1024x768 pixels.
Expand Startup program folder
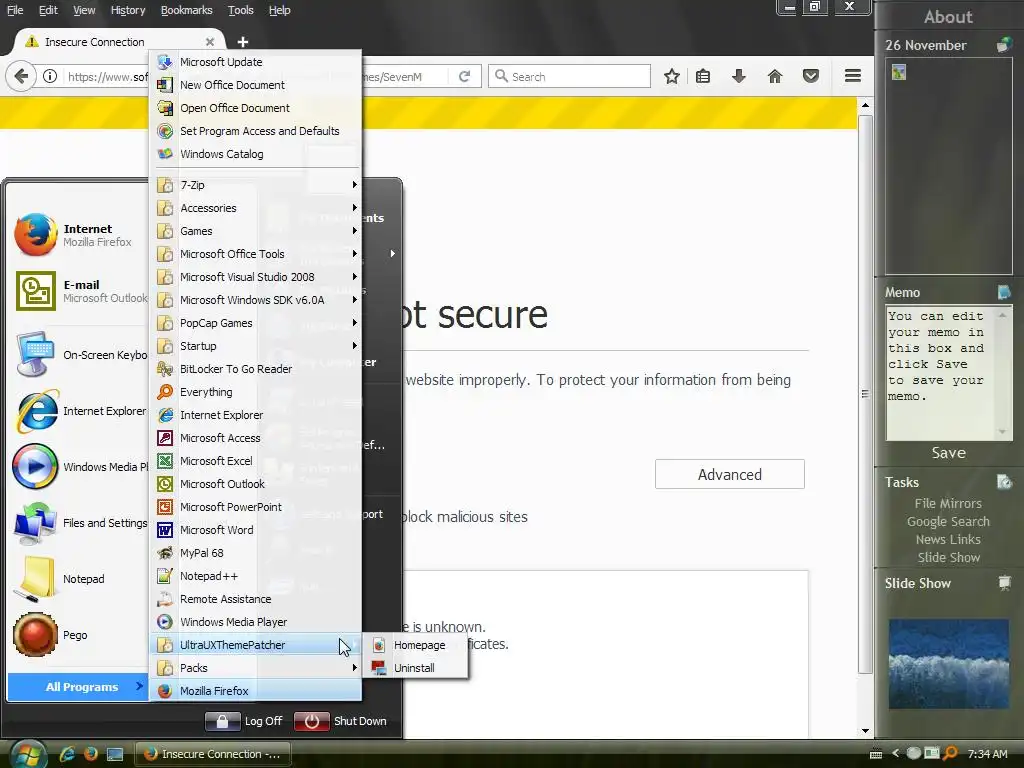[255, 346]
